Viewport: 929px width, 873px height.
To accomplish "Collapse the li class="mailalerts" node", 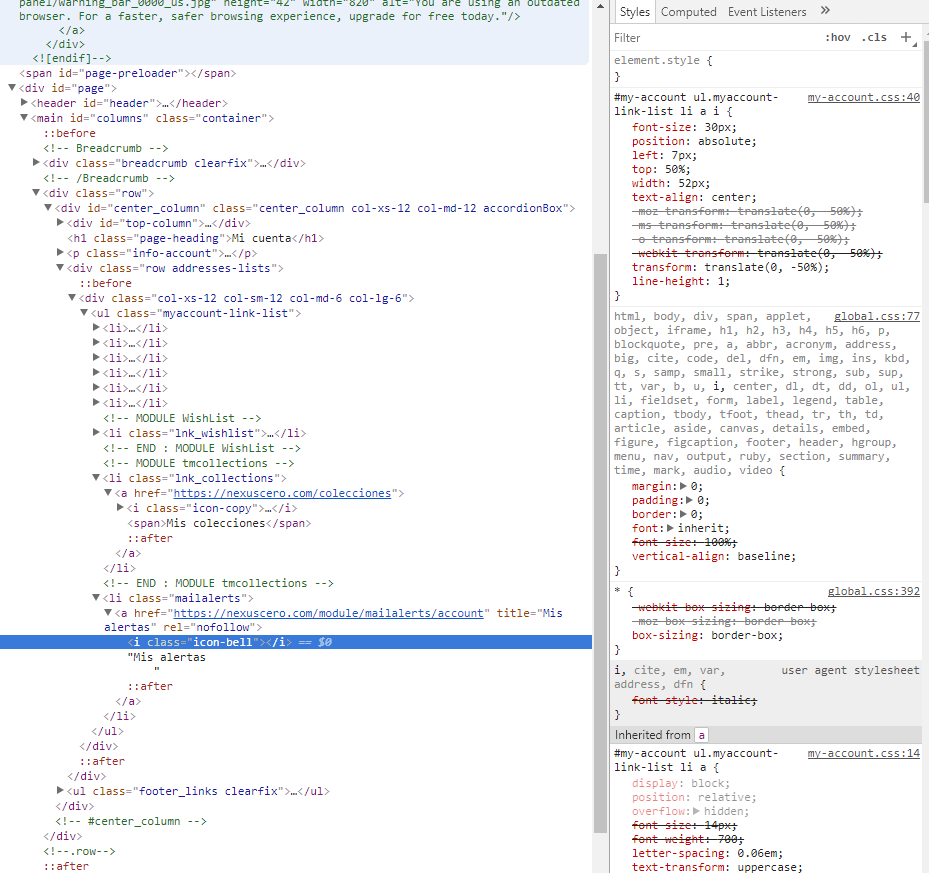I will [x=96, y=597].
